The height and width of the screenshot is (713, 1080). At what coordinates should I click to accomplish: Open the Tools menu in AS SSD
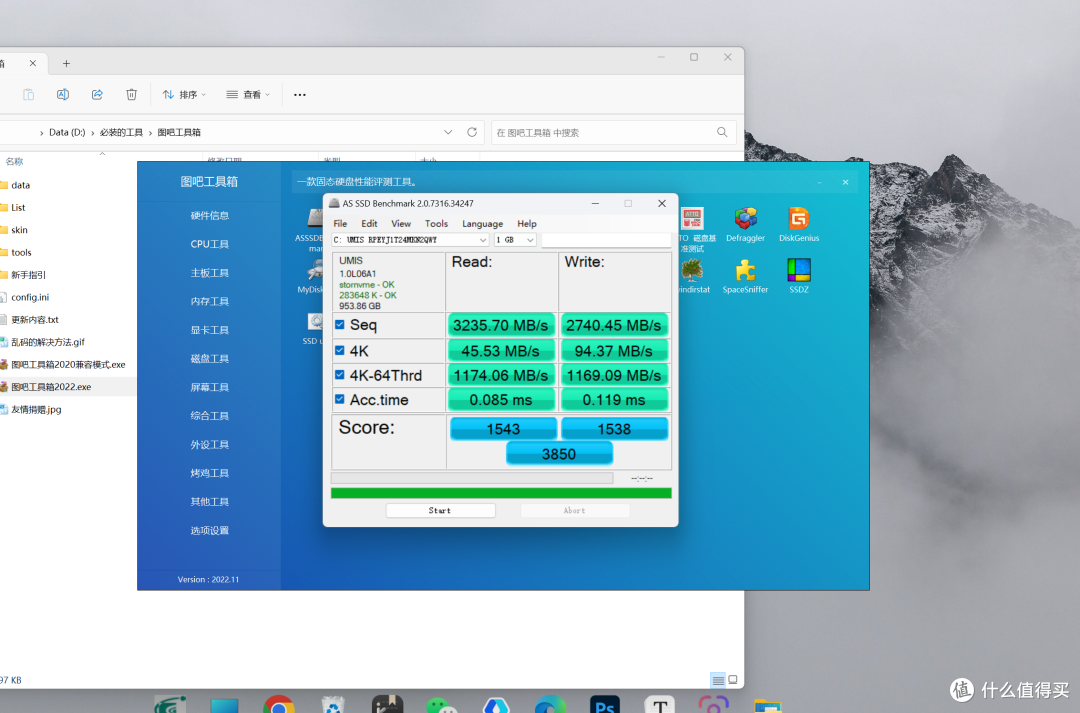point(436,224)
